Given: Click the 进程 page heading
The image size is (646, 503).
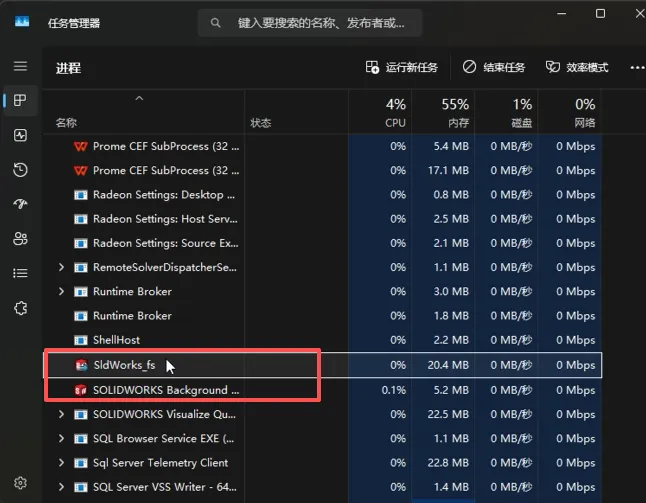Looking at the screenshot, I should [x=68, y=68].
